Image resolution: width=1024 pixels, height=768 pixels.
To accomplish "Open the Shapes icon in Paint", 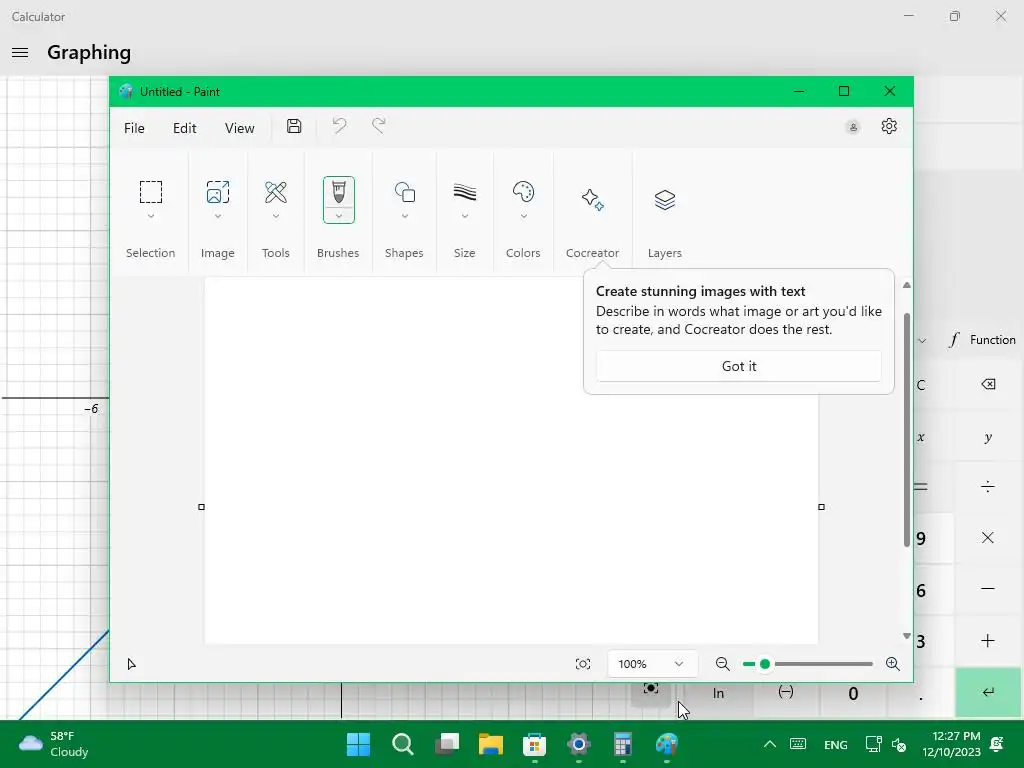I will [404, 193].
